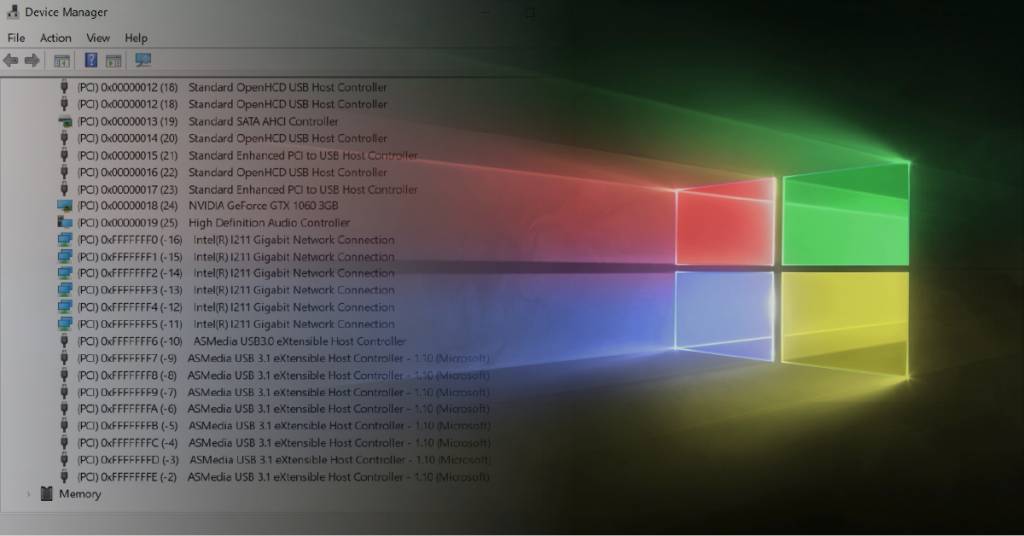Click the USB plug icon beside 0xFFFFFFF6 (-10)
This screenshot has width=1024, height=536.
click(64, 341)
